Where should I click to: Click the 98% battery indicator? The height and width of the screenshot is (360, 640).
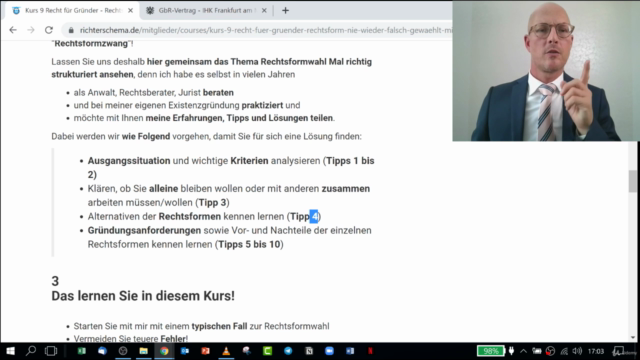pos(491,351)
